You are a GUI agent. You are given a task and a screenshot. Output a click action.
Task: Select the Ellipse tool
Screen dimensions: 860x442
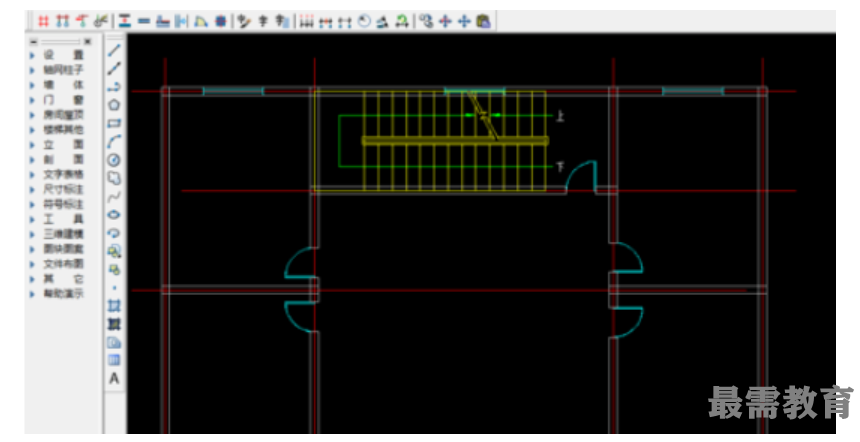(114, 214)
